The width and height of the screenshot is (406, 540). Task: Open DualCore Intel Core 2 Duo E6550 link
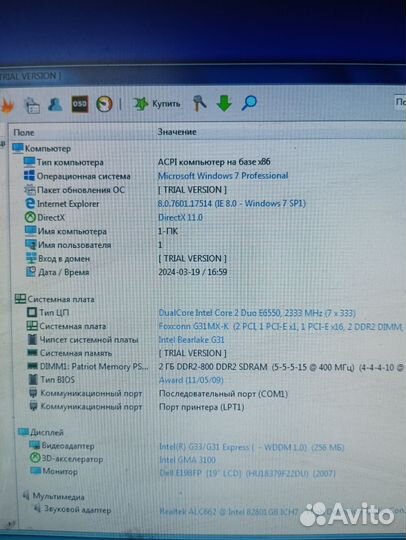pyautogui.click(x=257, y=313)
